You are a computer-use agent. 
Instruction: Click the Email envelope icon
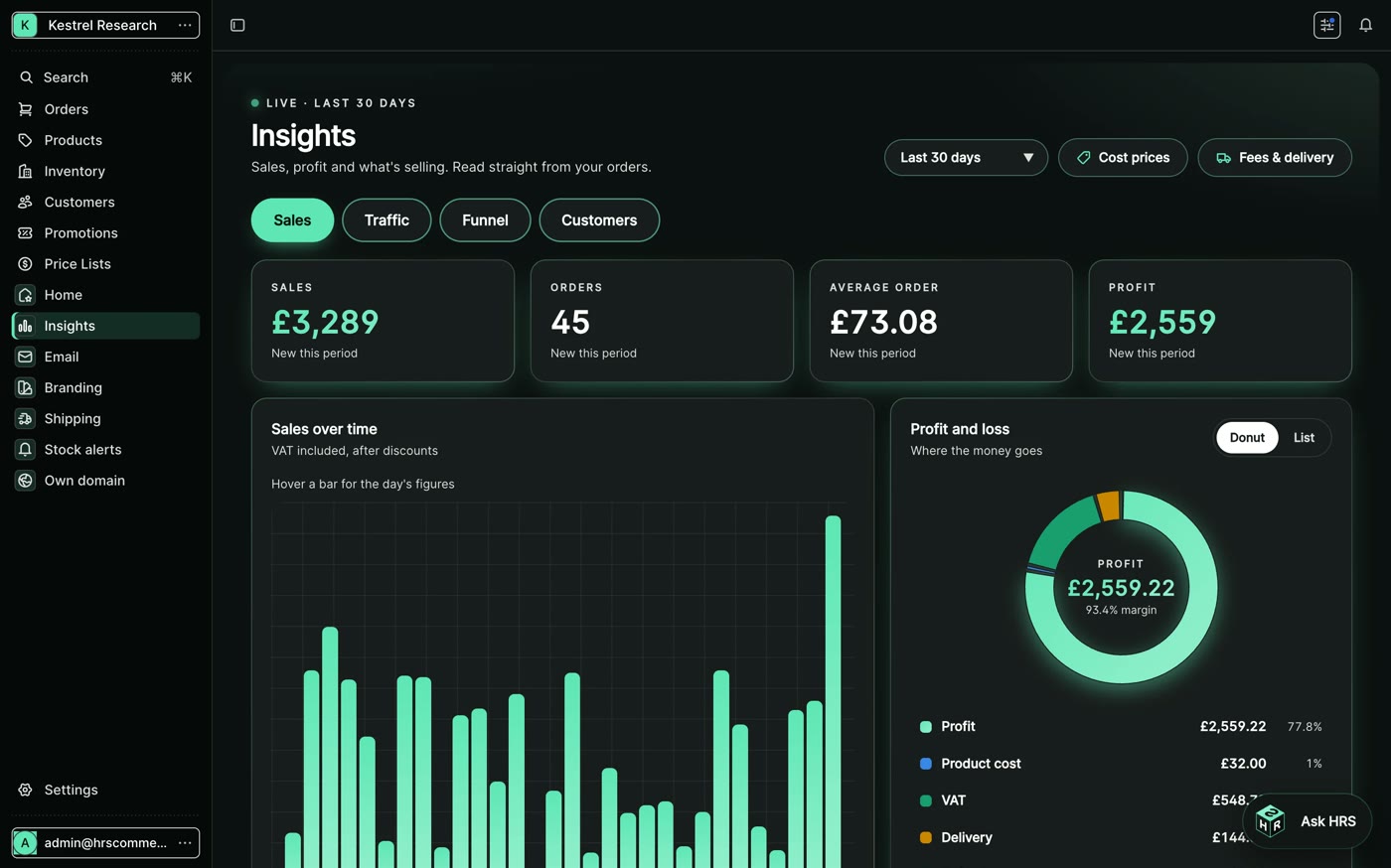pos(26,357)
